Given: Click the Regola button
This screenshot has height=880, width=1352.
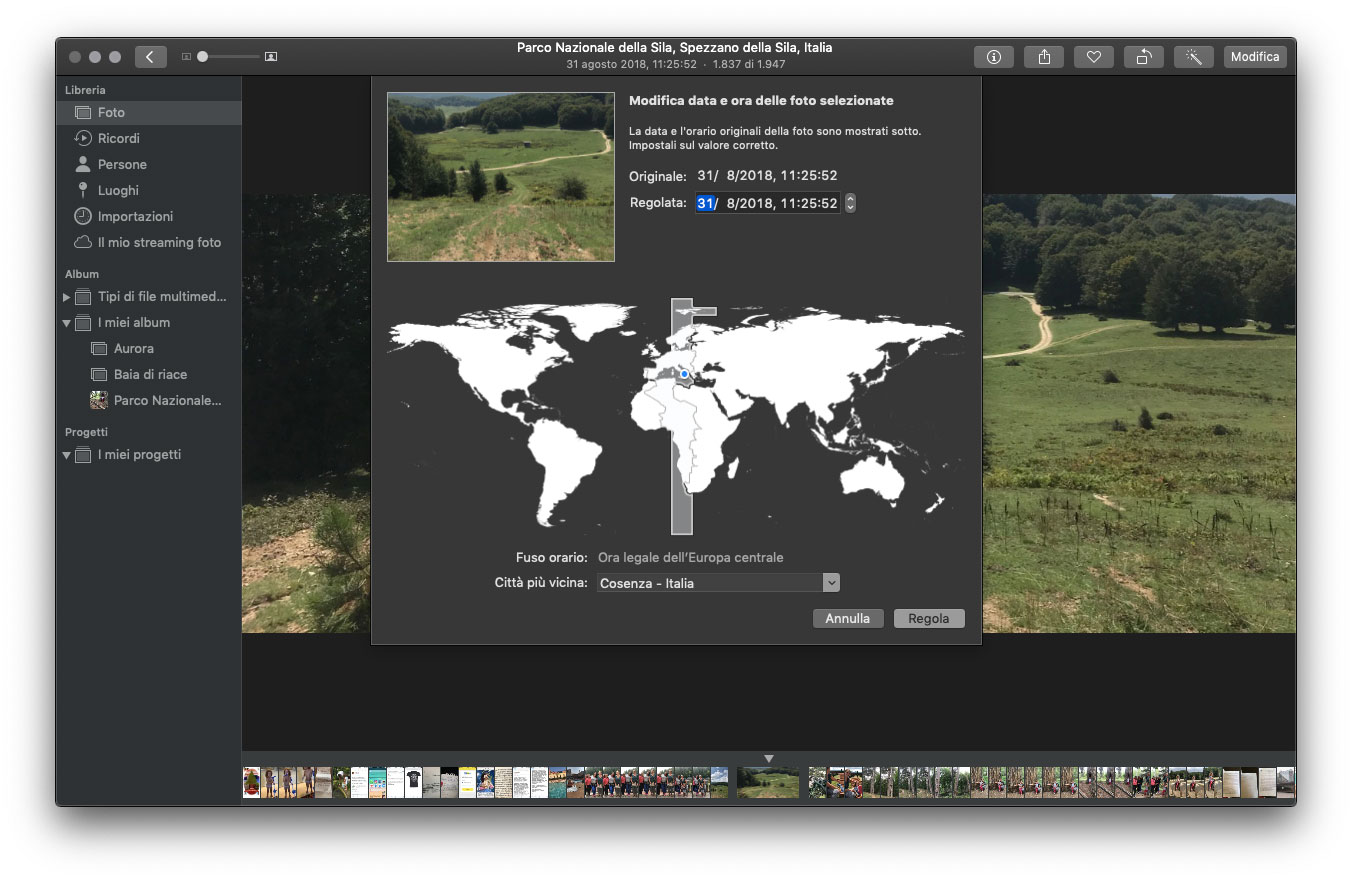Looking at the screenshot, I should coord(928,619).
